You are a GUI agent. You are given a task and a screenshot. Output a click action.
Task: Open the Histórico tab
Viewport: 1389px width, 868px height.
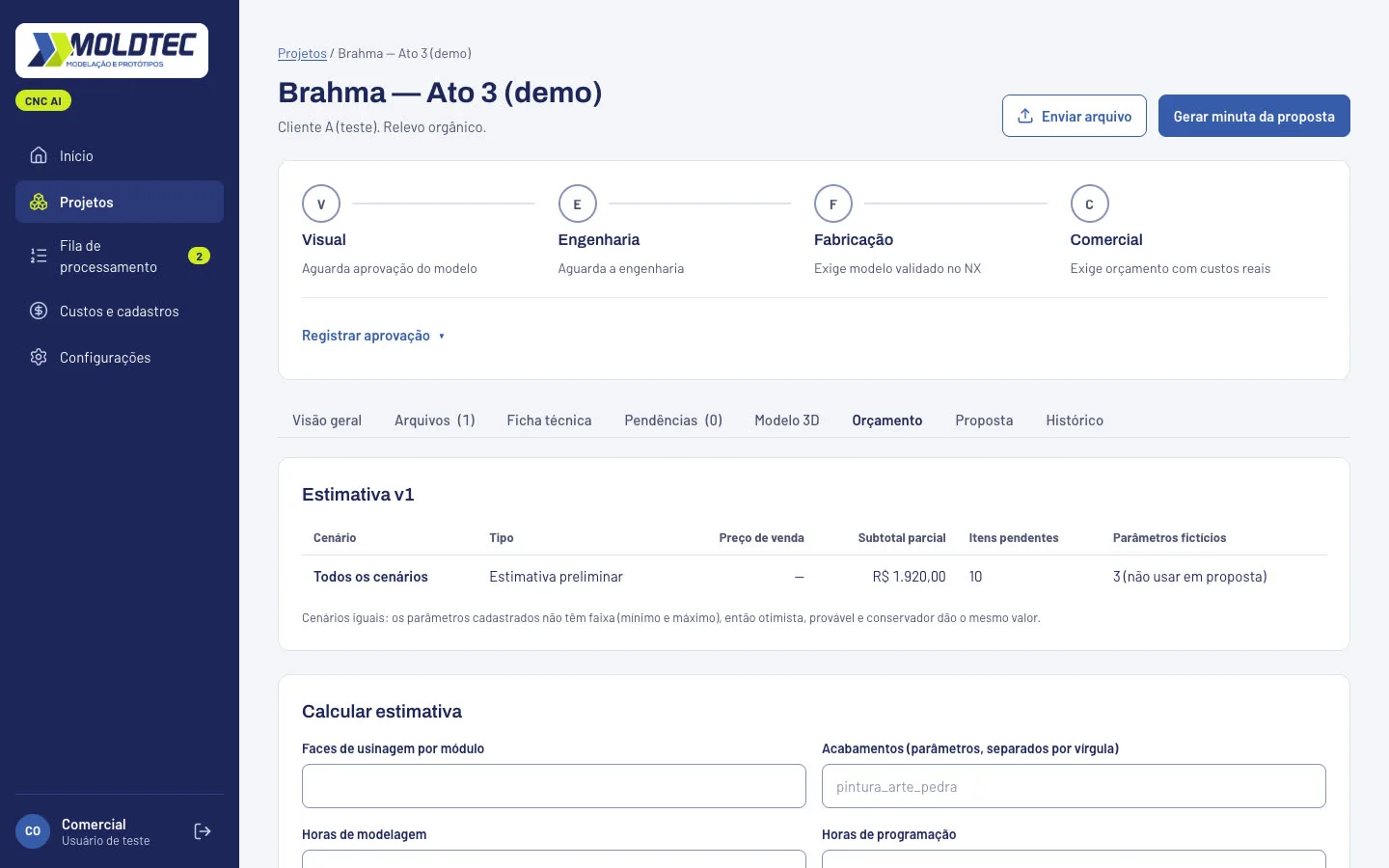pos(1075,420)
